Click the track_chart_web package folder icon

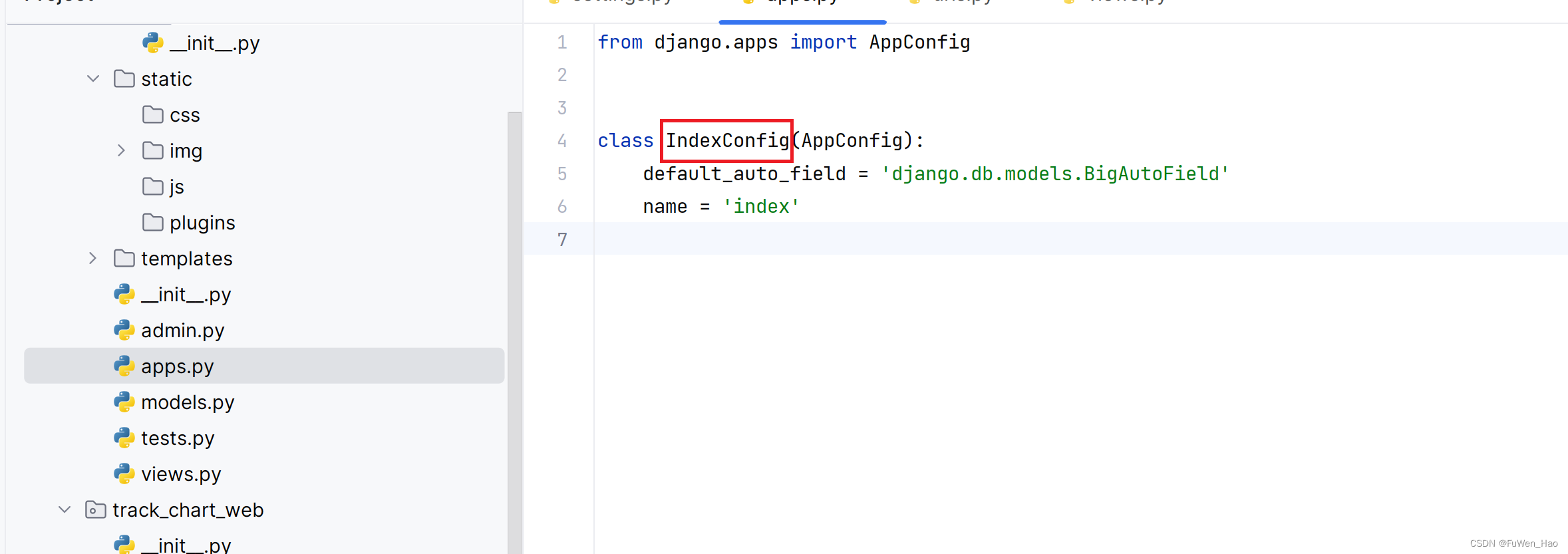[96, 509]
